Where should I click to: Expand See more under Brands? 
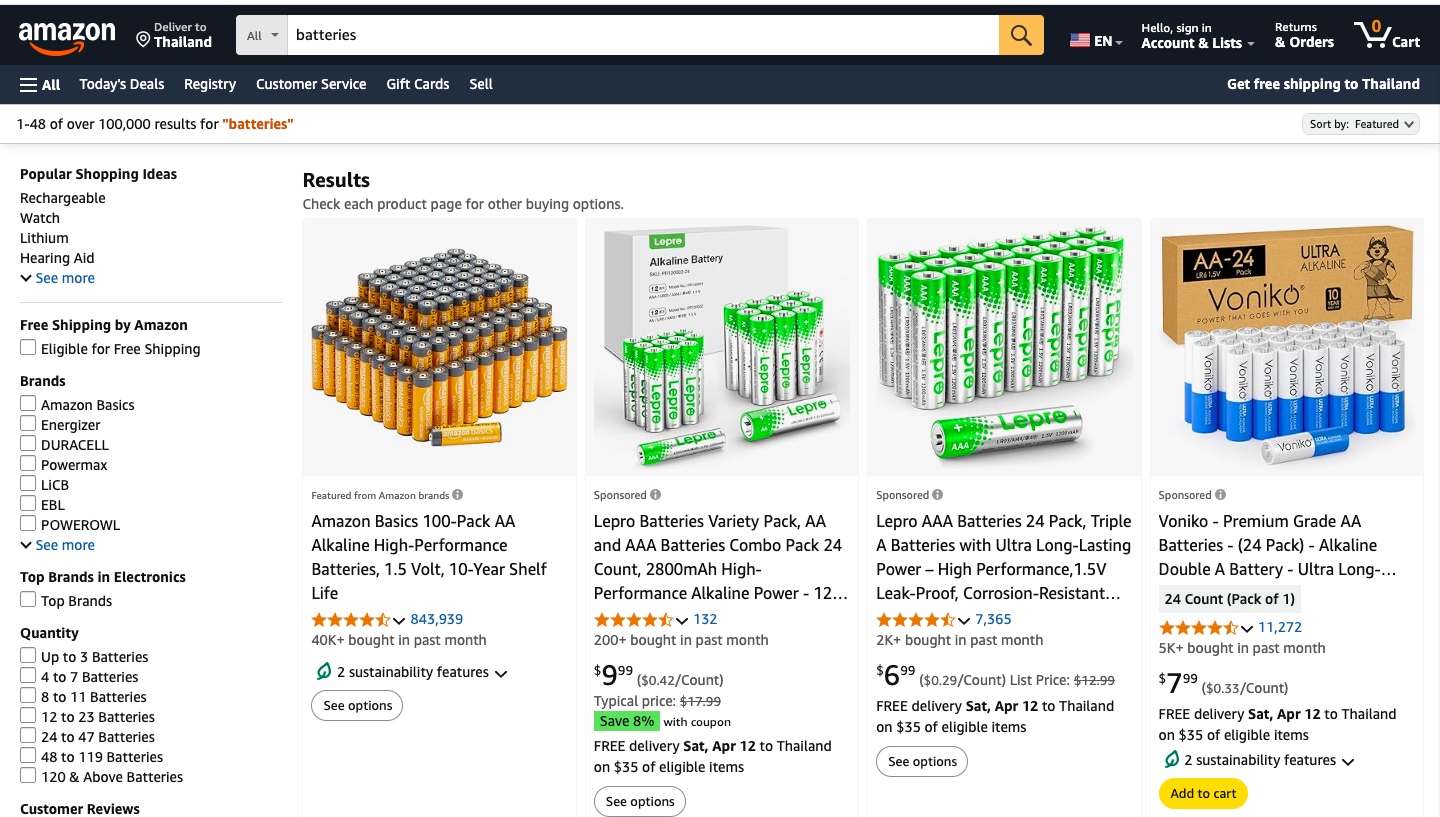tap(58, 545)
